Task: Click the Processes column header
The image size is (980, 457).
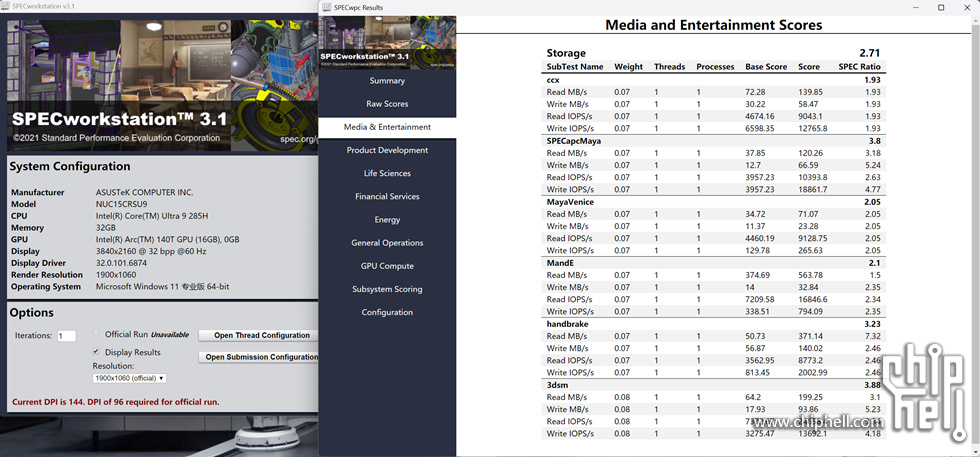Action: coord(715,67)
